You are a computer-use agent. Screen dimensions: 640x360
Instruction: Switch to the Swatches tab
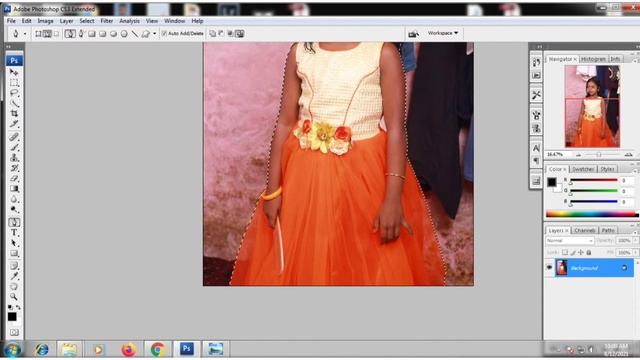click(x=582, y=169)
